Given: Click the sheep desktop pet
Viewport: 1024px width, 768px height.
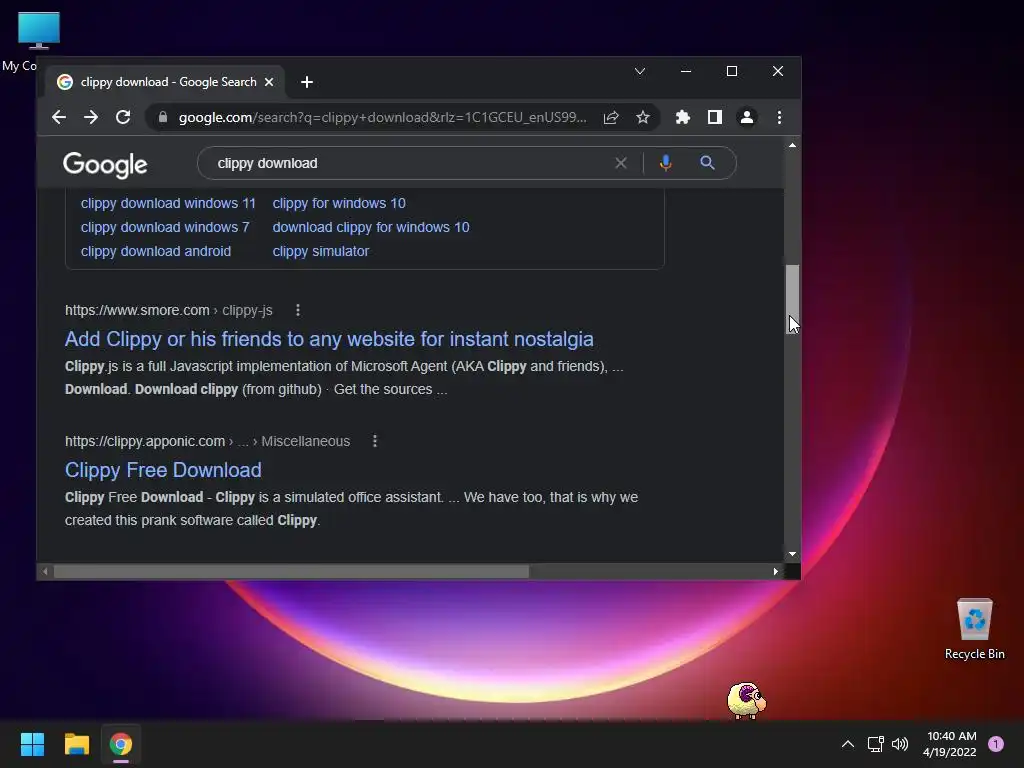Looking at the screenshot, I should pos(746,701).
